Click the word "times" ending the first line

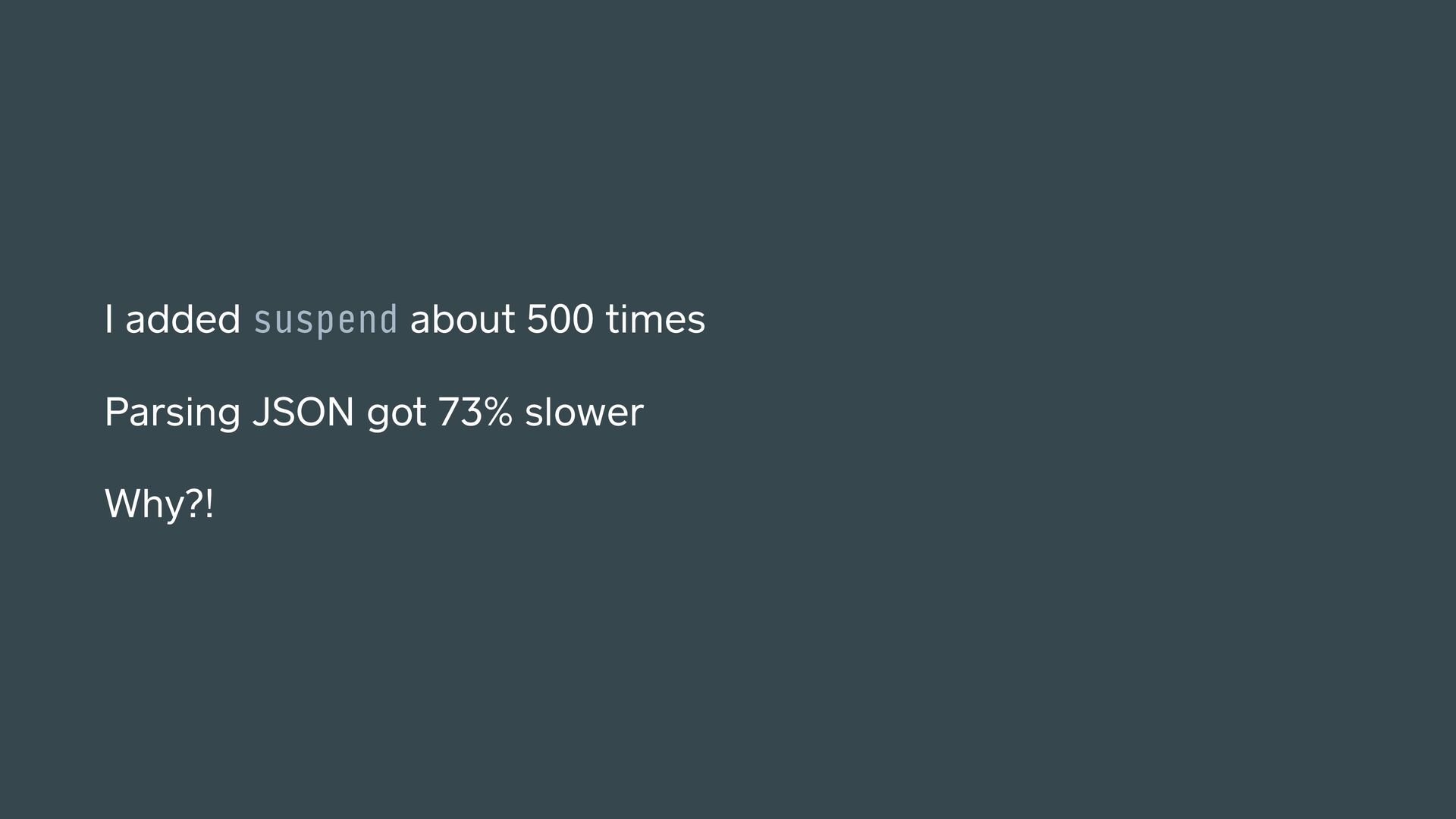coord(655,319)
